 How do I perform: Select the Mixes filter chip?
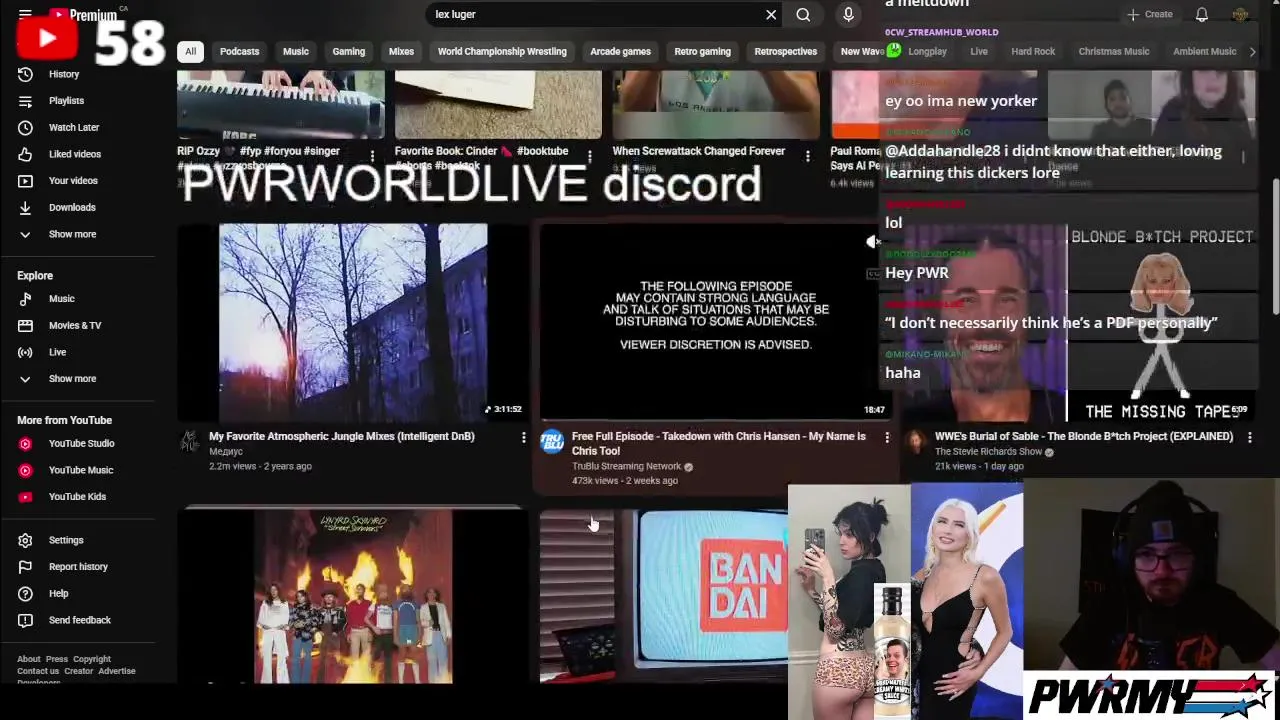click(401, 52)
